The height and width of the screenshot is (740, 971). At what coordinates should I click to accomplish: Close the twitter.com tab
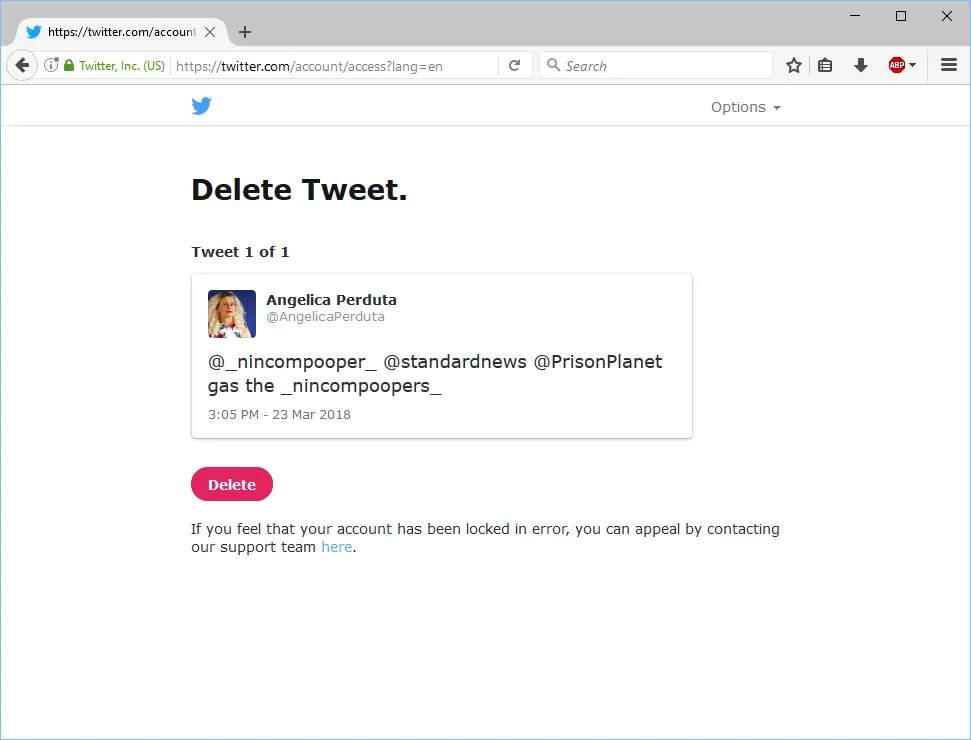(x=210, y=32)
